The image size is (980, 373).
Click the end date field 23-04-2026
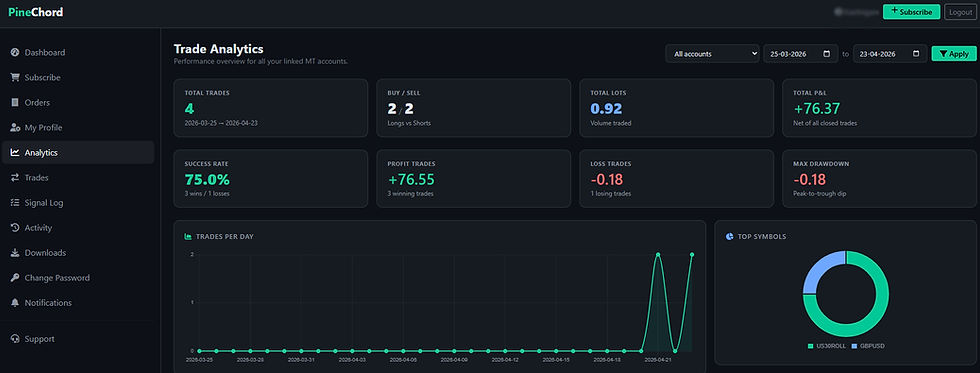pos(890,54)
